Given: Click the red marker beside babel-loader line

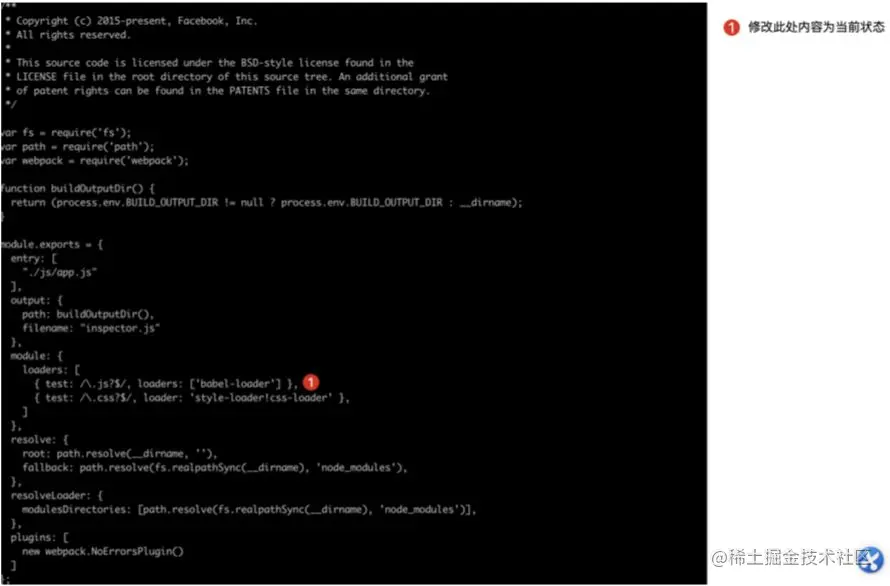Looking at the screenshot, I should (x=310, y=382).
